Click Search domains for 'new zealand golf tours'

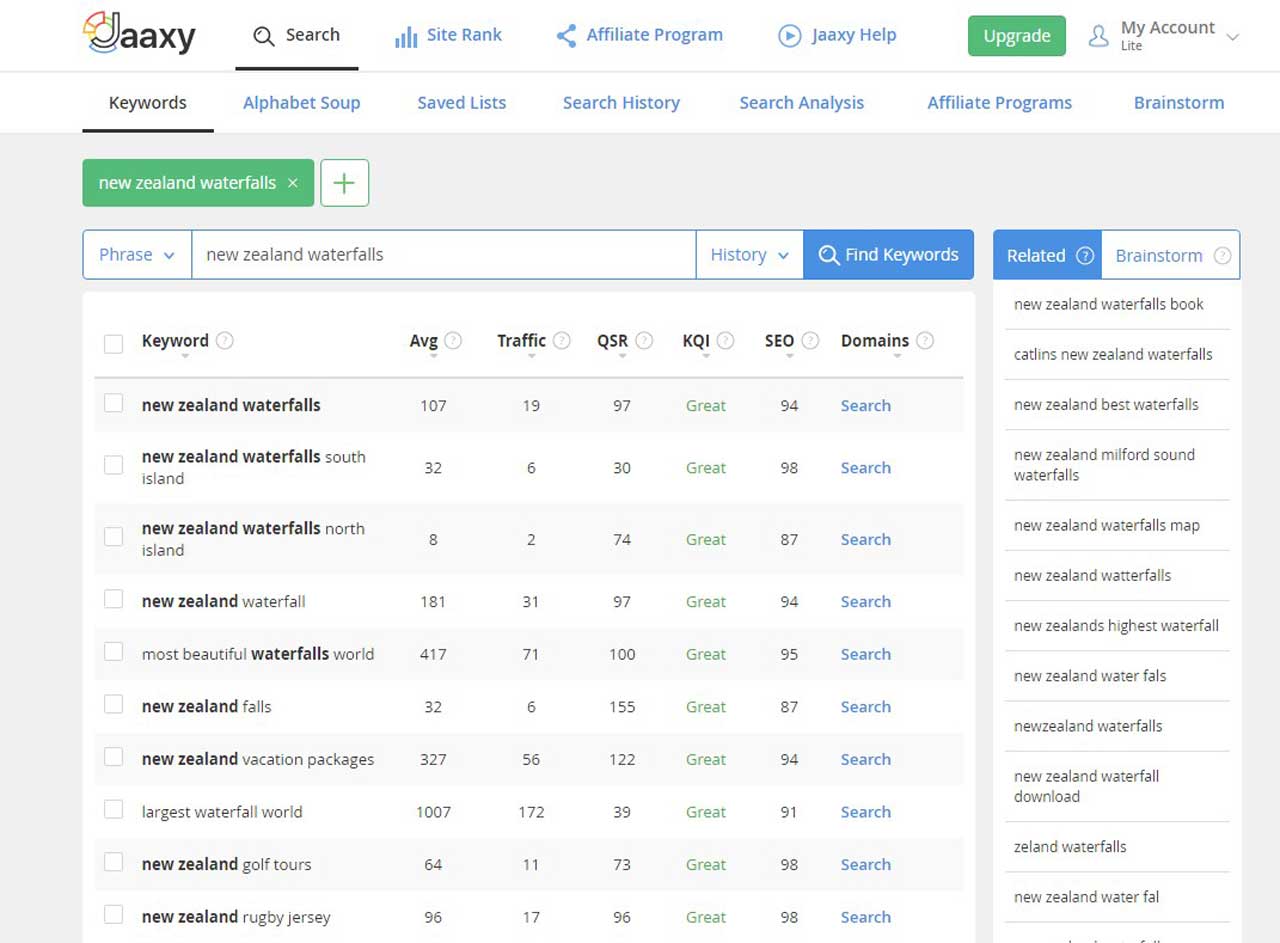pyautogui.click(x=865, y=864)
